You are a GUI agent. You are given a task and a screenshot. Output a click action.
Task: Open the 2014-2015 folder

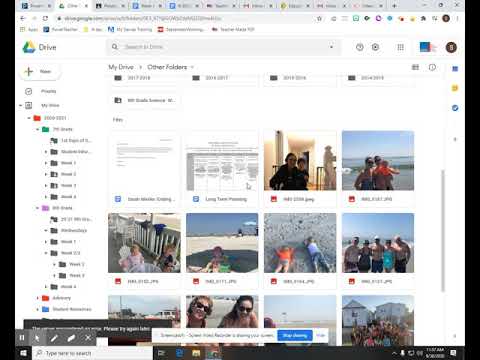coord(378,78)
